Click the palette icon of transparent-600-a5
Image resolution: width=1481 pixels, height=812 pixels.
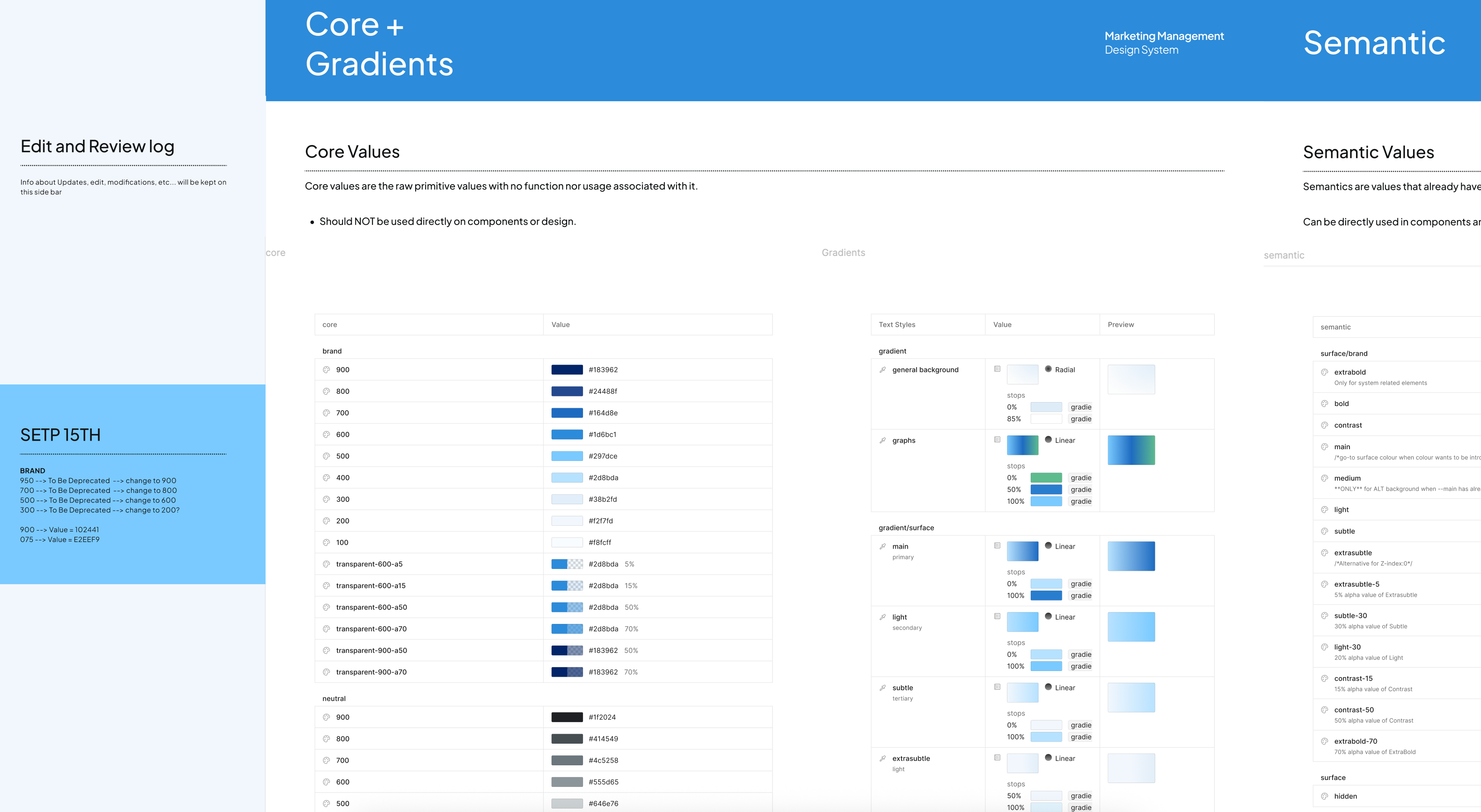[326, 564]
